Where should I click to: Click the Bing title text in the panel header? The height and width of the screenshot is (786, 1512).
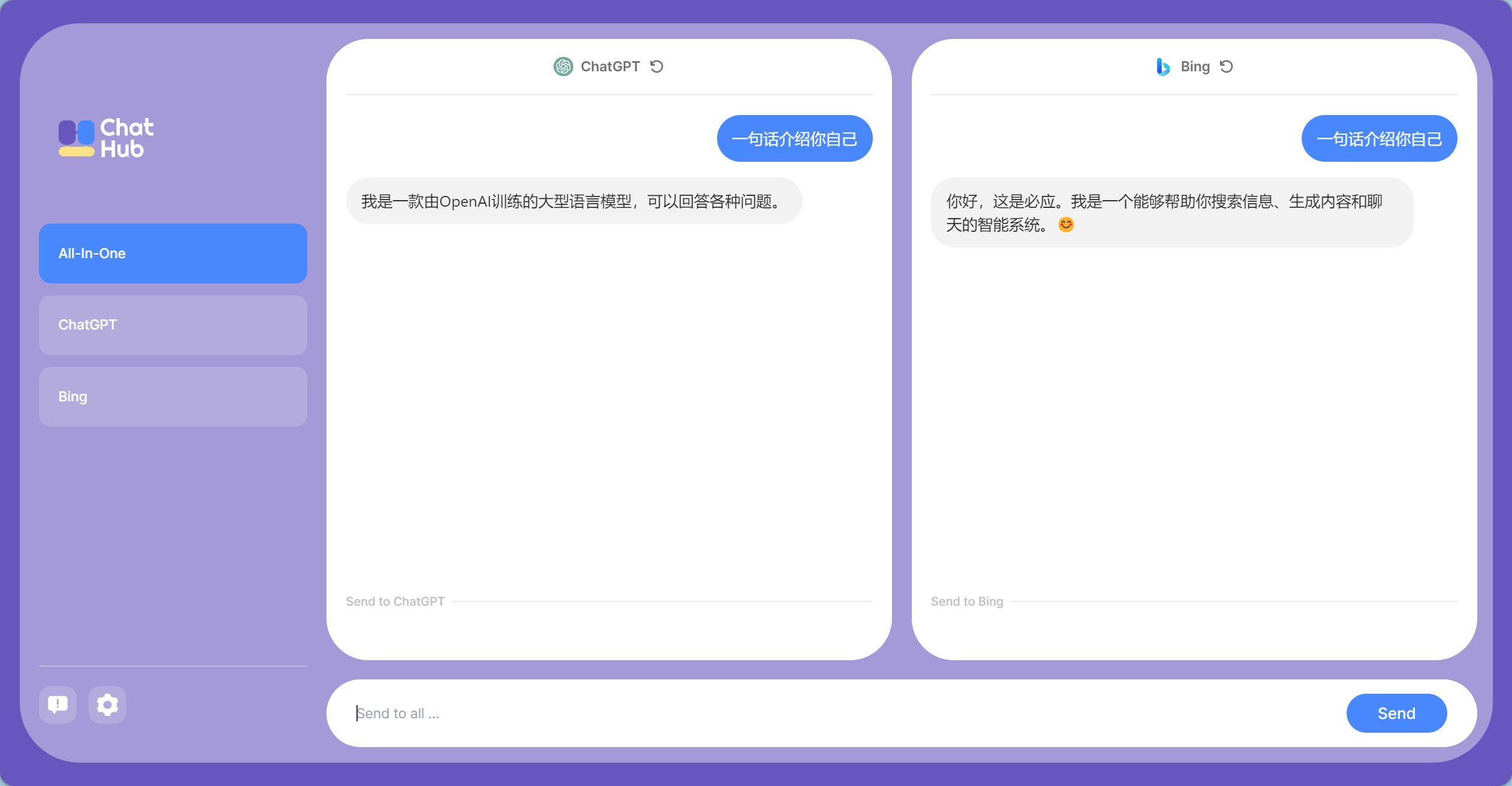click(1195, 66)
